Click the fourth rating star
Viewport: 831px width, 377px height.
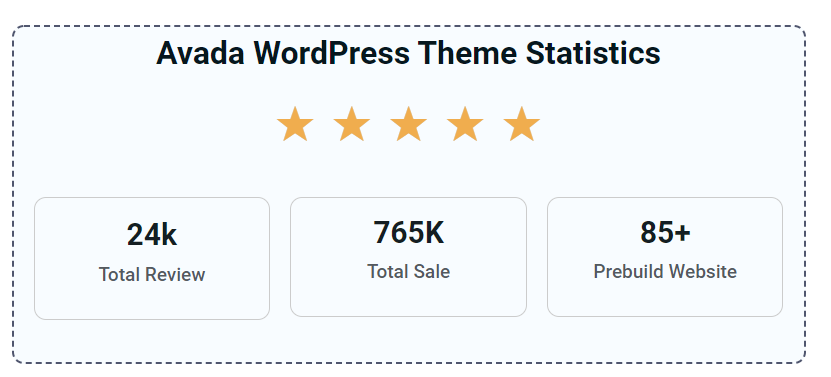coord(465,124)
